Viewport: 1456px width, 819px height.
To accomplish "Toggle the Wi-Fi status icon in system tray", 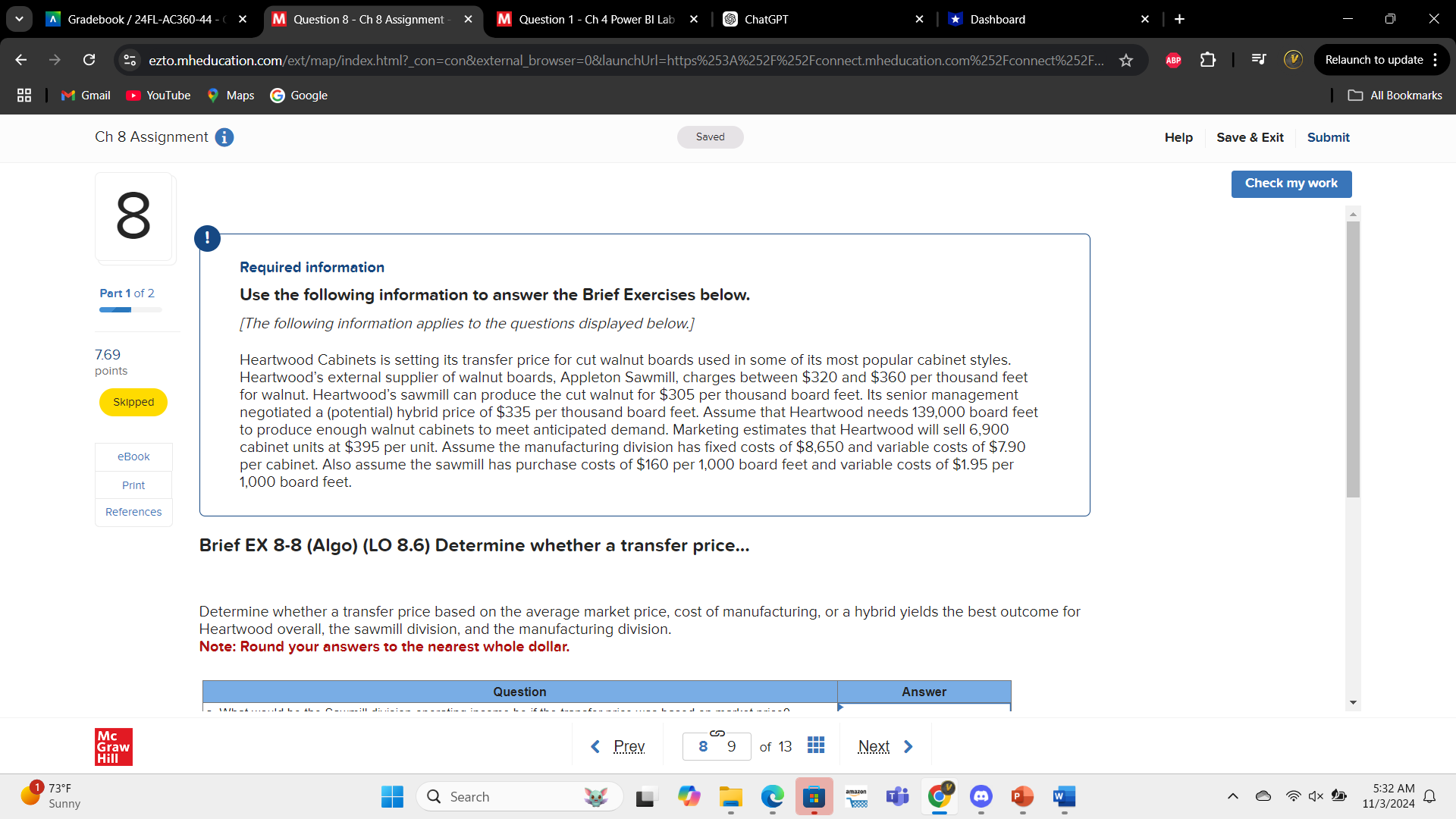I will point(1293,796).
